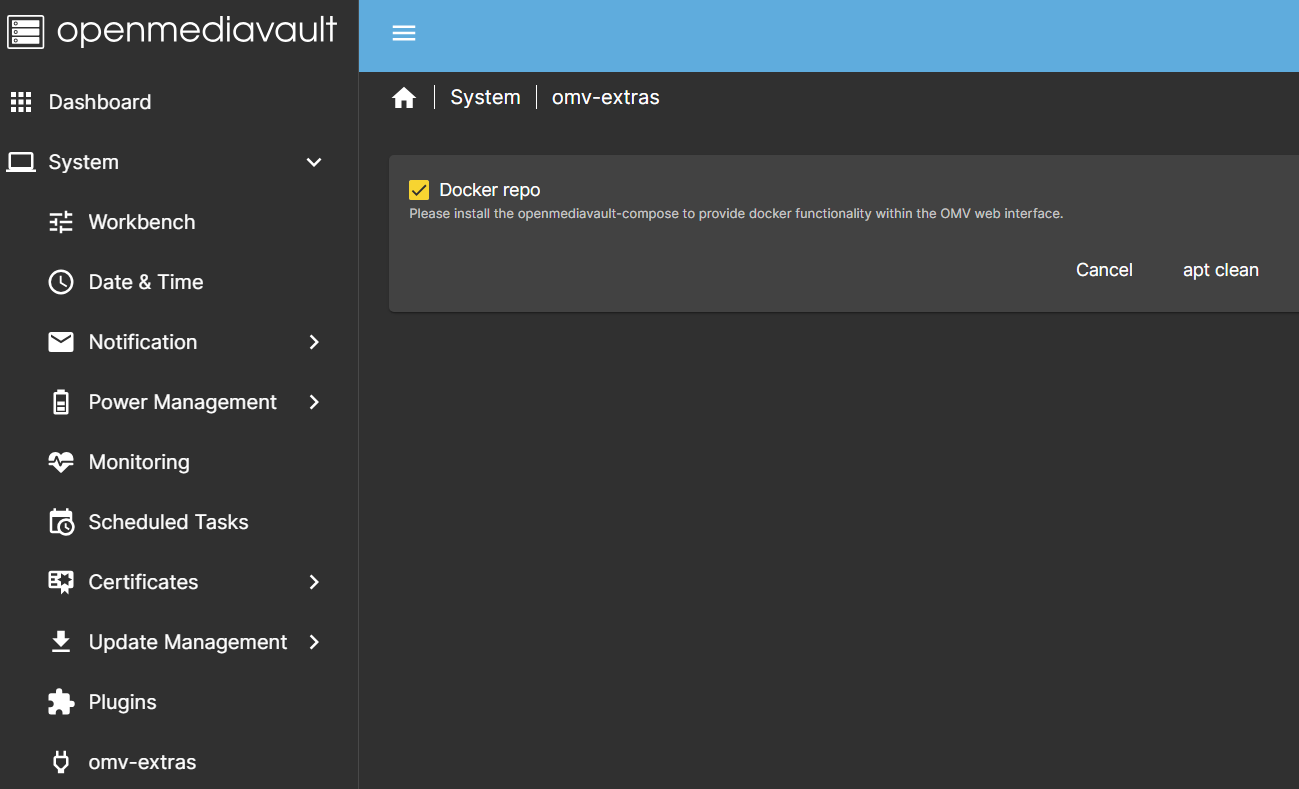Expand the Certificates submenu arrow
This screenshot has width=1299, height=789.
pyautogui.click(x=314, y=582)
